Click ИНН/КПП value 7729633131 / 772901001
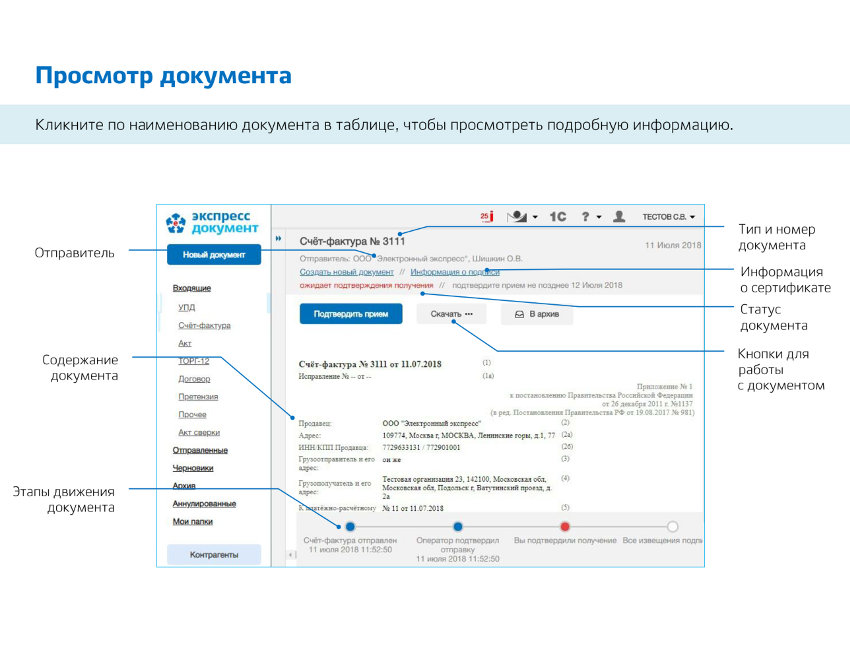Viewport: 850px width, 650px height. (x=421, y=447)
